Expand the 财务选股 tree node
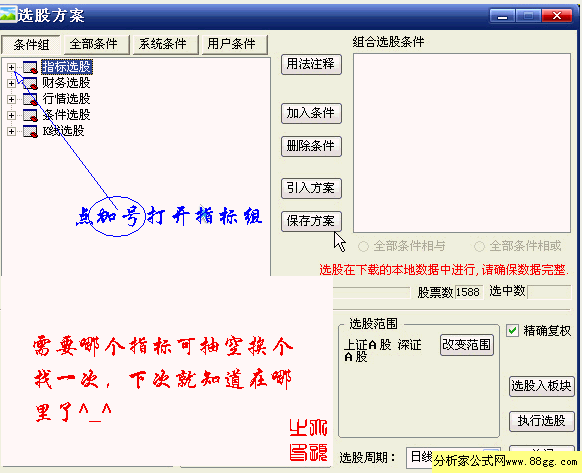The height and width of the screenshot is (473, 582). pos(11,83)
